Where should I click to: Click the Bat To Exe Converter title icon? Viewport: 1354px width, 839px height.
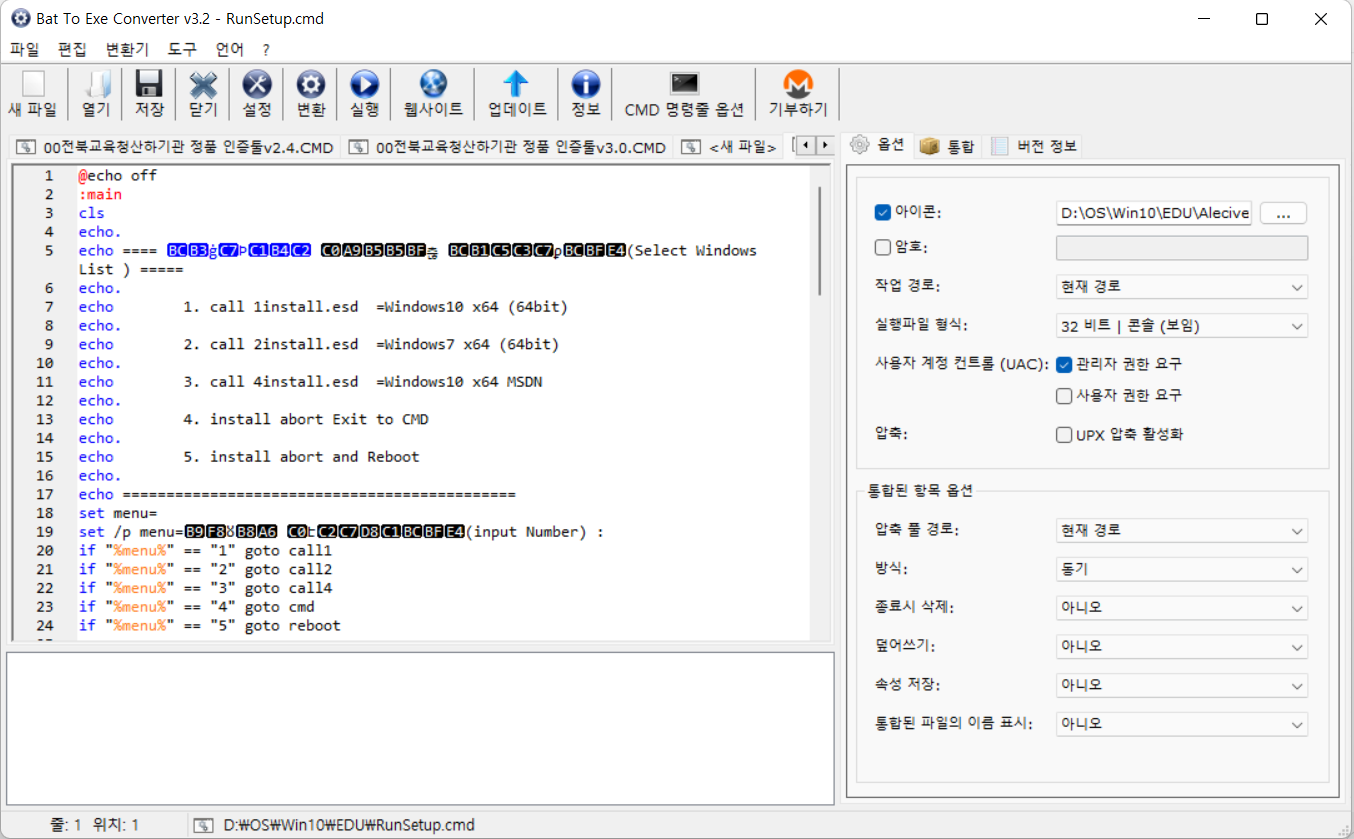pos(19,19)
